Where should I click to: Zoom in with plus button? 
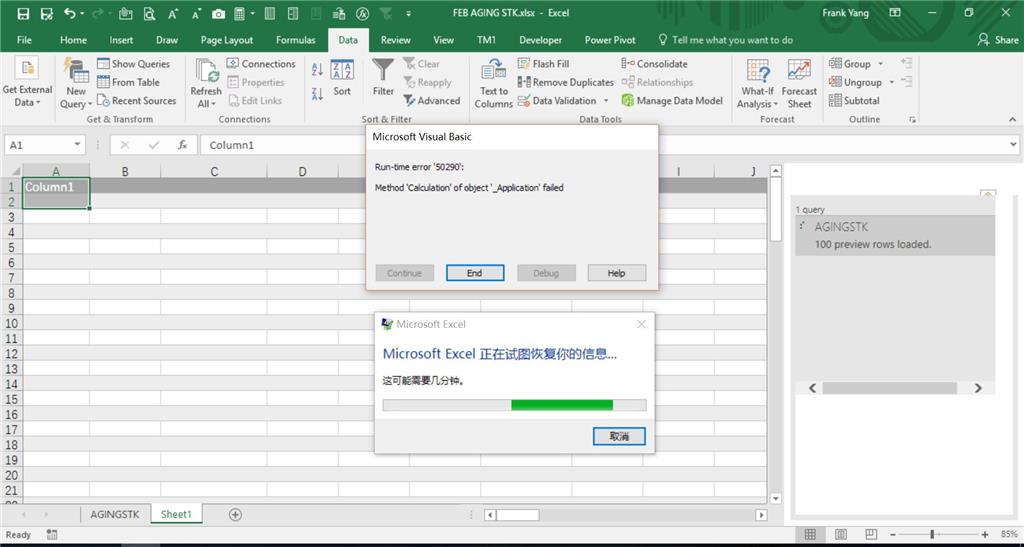[x=985, y=535]
